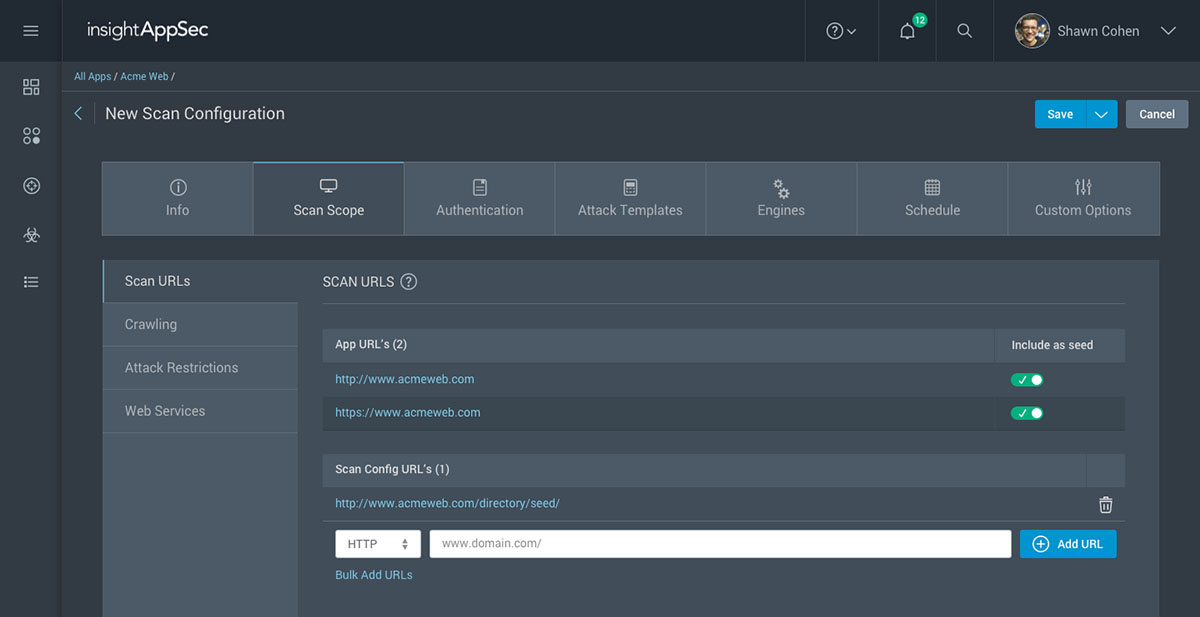The width and height of the screenshot is (1200, 617).
Task: Expand the Save button dropdown arrow
Action: pos(1101,114)
